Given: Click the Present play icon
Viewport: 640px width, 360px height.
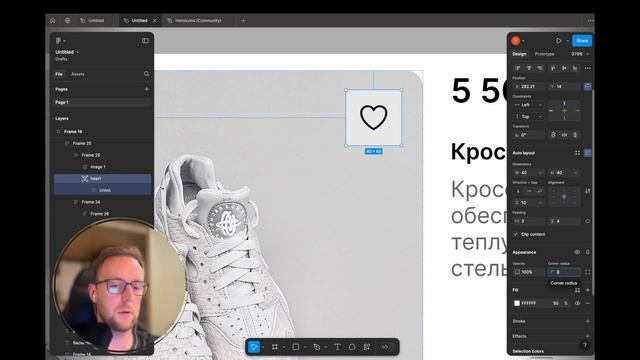Looking at the screenshot, I should [558, 40].
